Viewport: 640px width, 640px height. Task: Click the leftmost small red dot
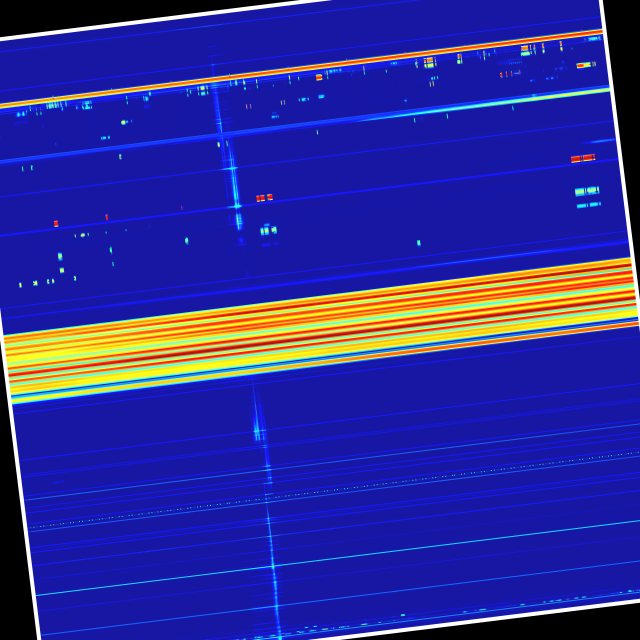pyautogui.click(x=56, y=223)
